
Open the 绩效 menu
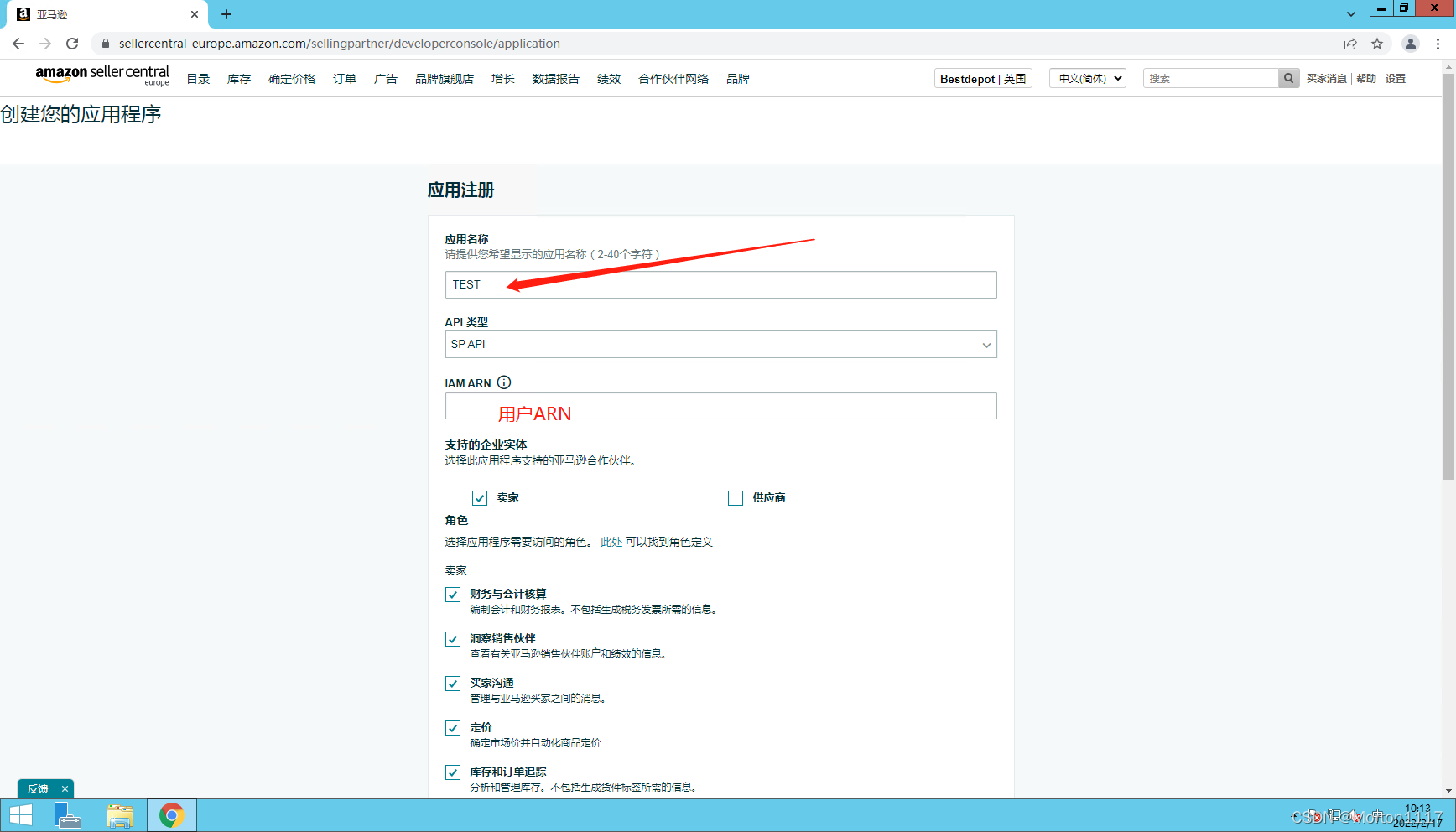pos(609,79)
